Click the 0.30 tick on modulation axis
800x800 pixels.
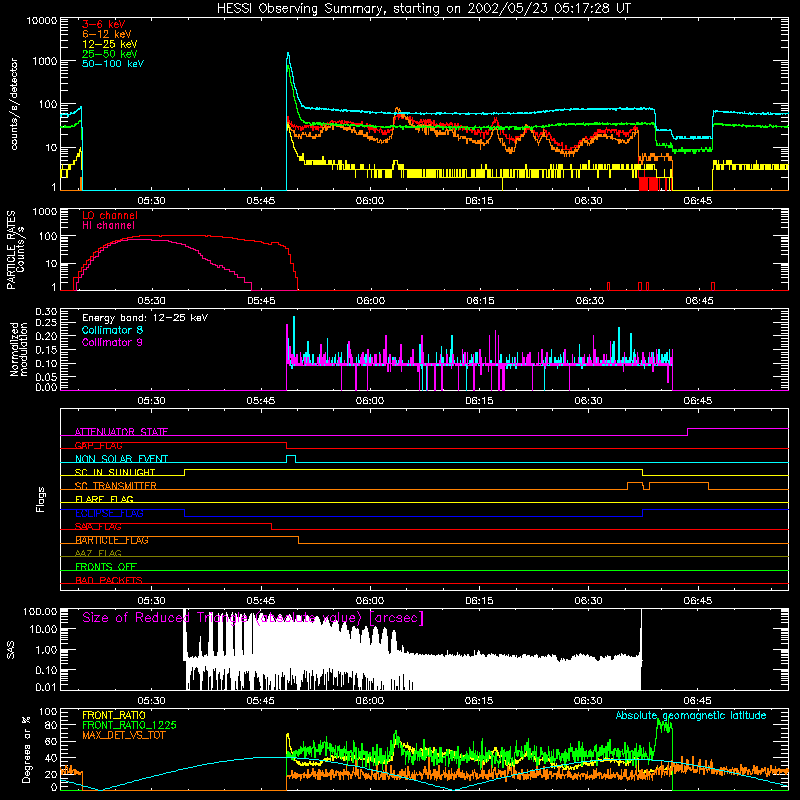[46, 312]
